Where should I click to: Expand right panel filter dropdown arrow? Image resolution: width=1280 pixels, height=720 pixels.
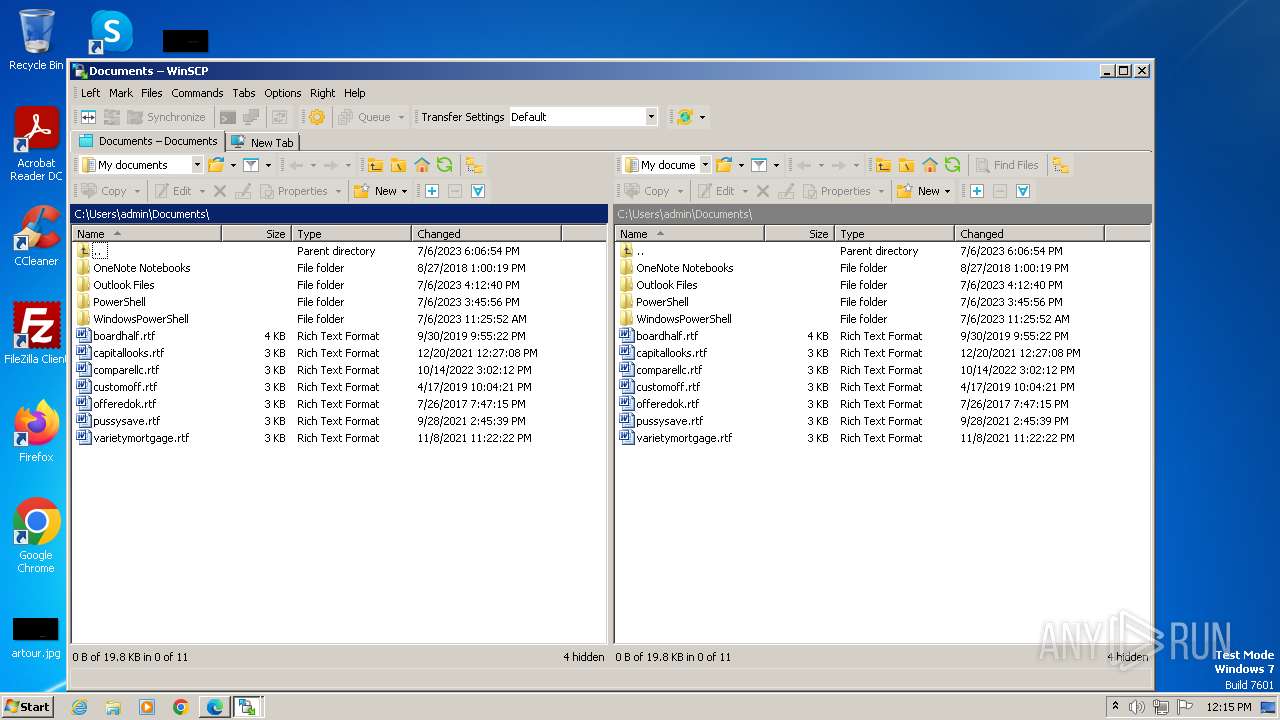(x=776, y=165)
